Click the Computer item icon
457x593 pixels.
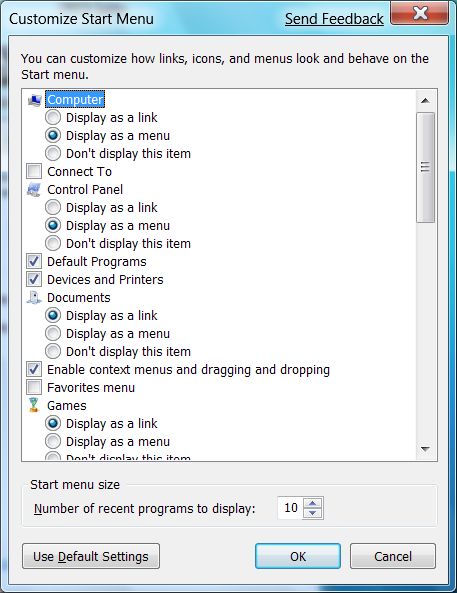[x=34, y=100]
